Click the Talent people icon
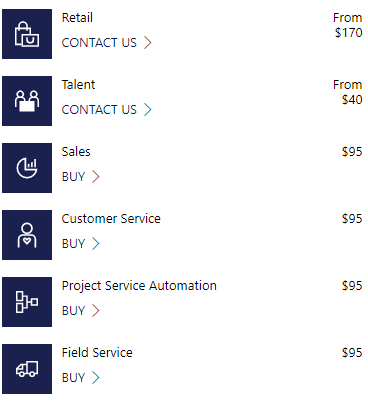The height and width of the screenshot is (402, 368). 27,101
